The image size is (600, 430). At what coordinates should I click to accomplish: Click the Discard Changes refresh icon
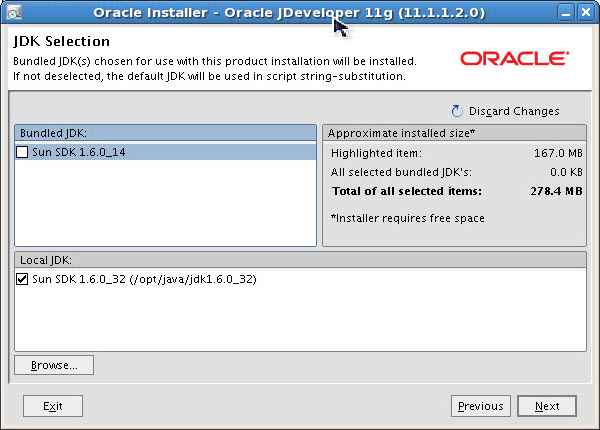pos(458,111)
